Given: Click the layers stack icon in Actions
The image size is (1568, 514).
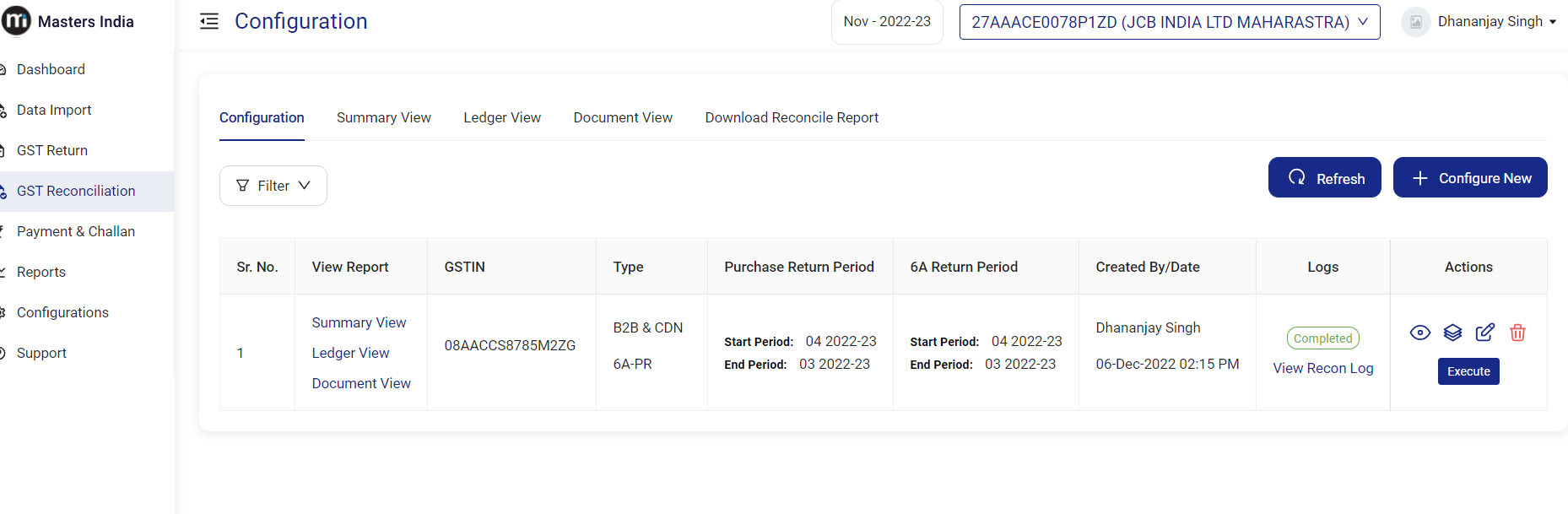Looking at the screenshot, I should point(1452,333).
